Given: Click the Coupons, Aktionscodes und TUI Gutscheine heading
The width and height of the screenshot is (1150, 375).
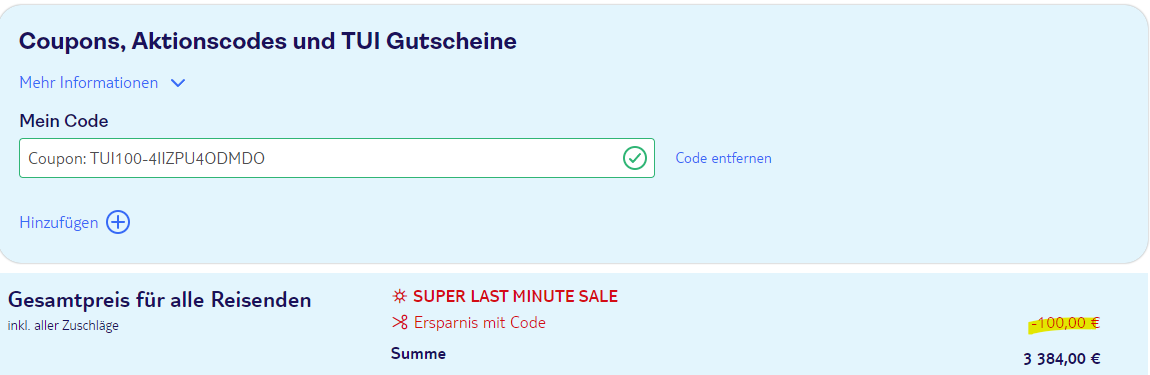Looking at the screenshot, I should click(x=268, y=41).
